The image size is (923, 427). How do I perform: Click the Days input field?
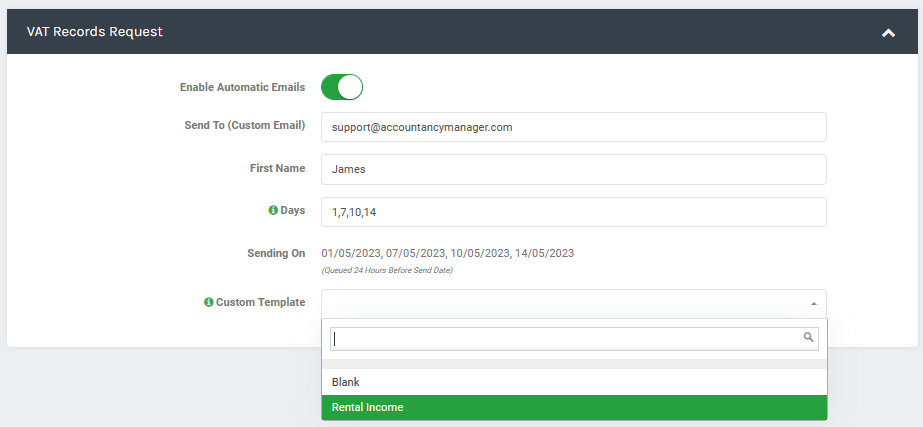tap(573, 212)
